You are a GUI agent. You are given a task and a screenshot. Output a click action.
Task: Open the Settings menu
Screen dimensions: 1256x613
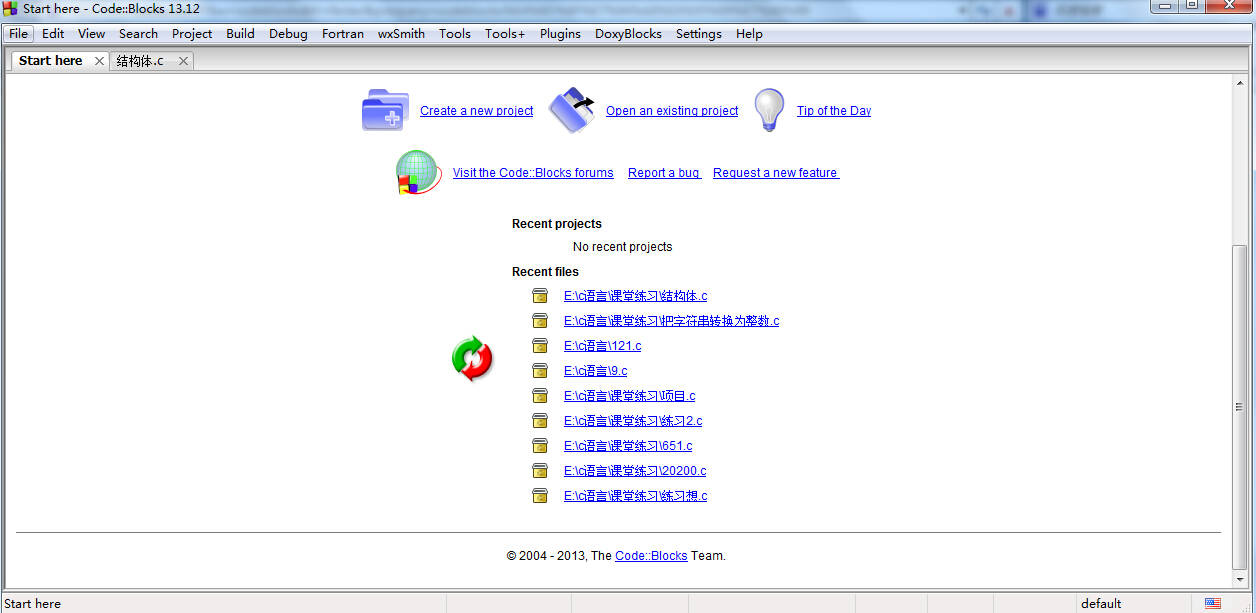[x=699, y=33]
